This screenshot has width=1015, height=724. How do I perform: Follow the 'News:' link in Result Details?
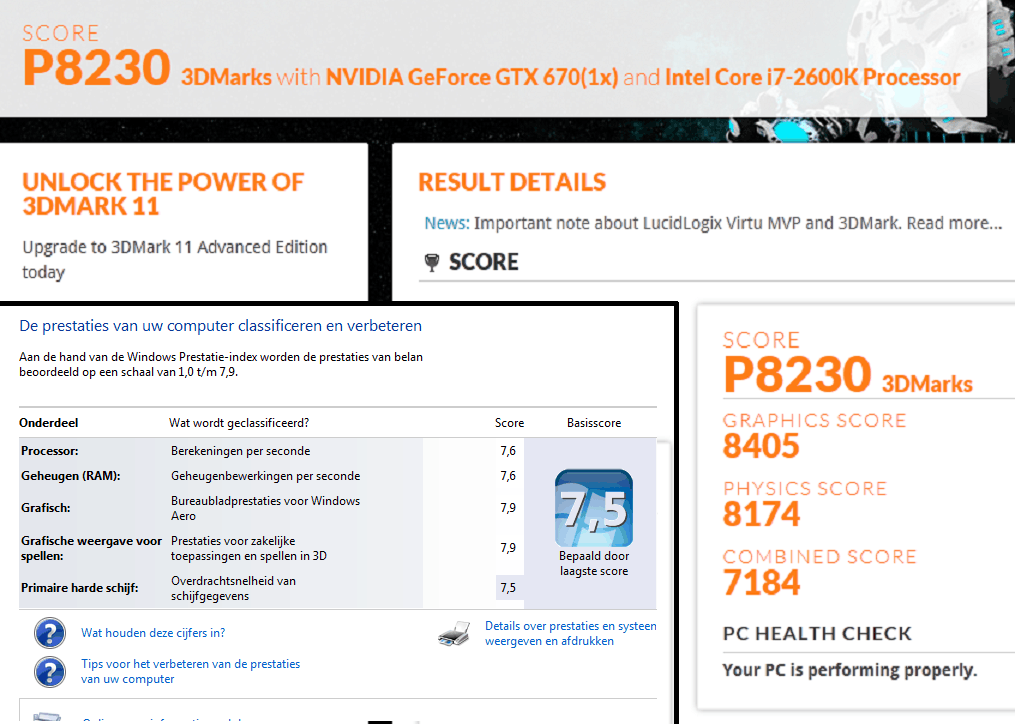point(447,223)
